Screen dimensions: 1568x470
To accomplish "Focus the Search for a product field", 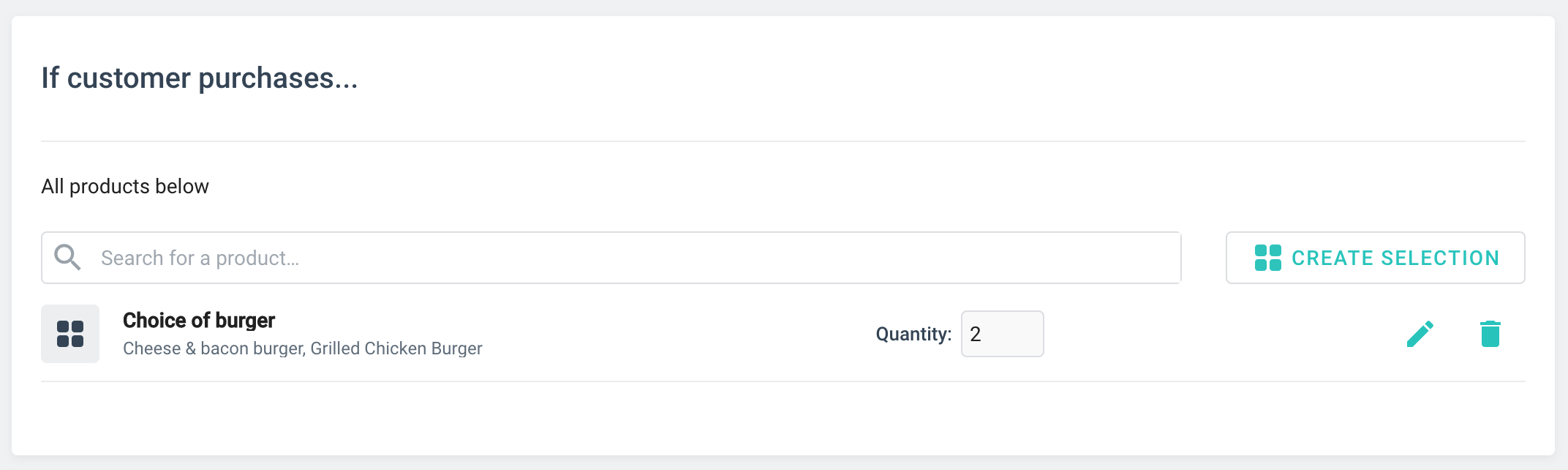I will point(629,258).
